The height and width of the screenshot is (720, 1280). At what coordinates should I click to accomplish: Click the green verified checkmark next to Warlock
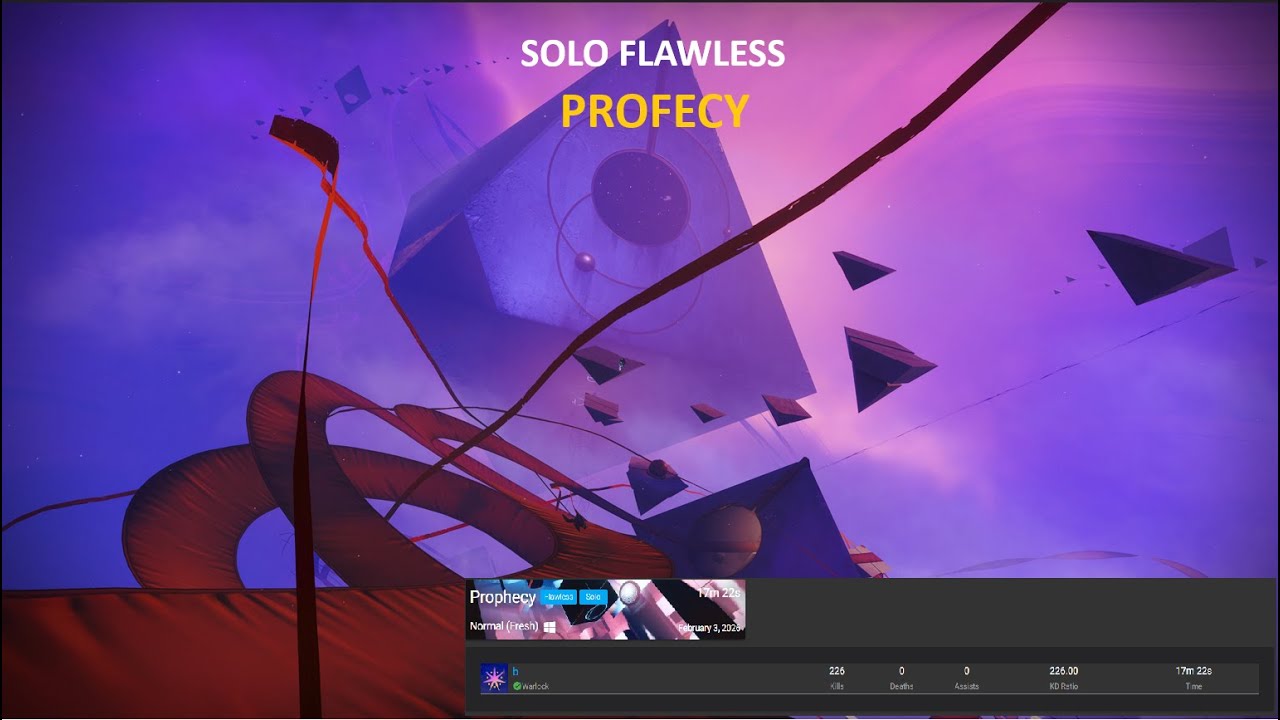point(517,686)
